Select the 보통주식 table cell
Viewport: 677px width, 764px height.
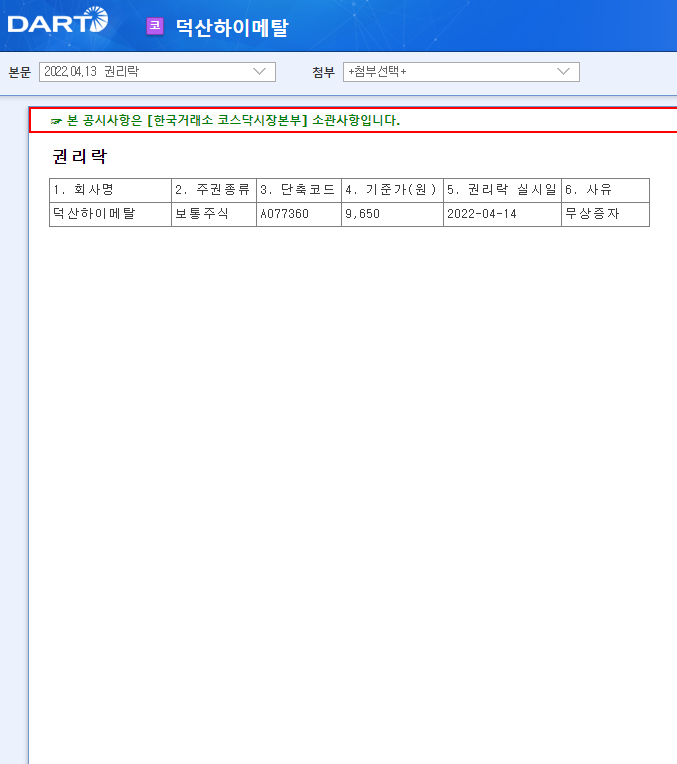click(214, 214)
